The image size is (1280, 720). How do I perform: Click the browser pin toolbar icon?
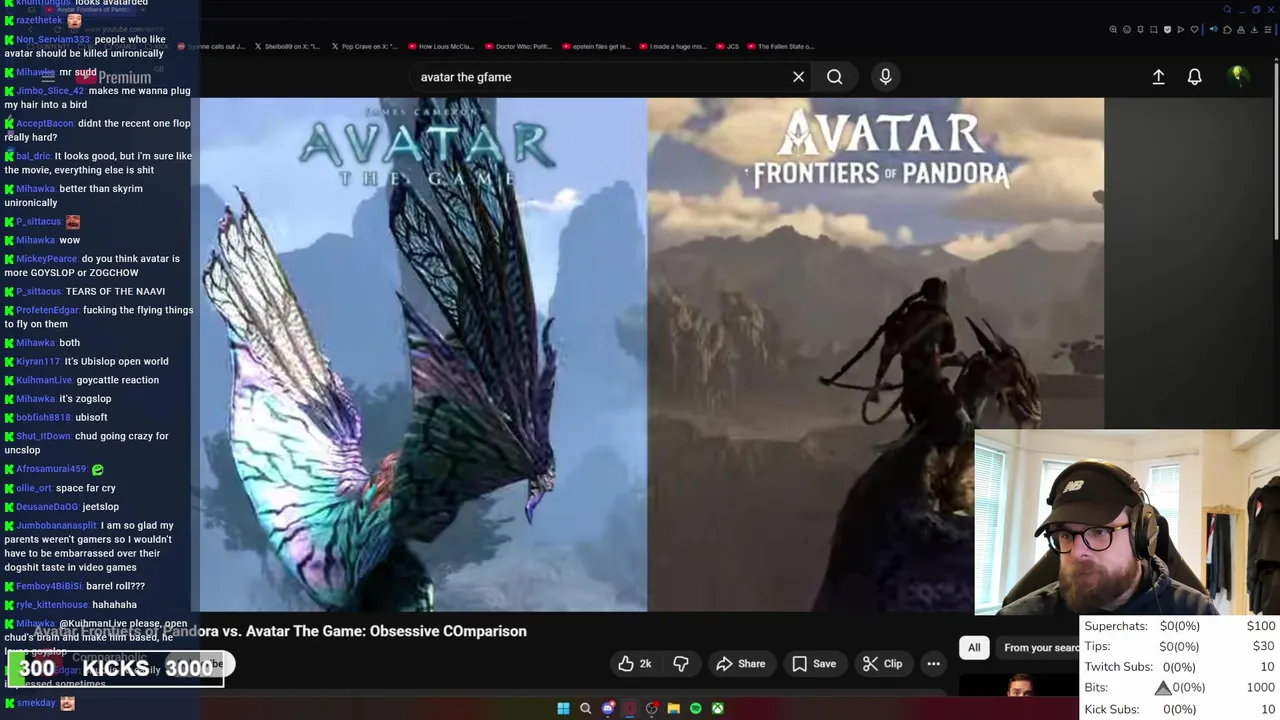[1140, 30]
